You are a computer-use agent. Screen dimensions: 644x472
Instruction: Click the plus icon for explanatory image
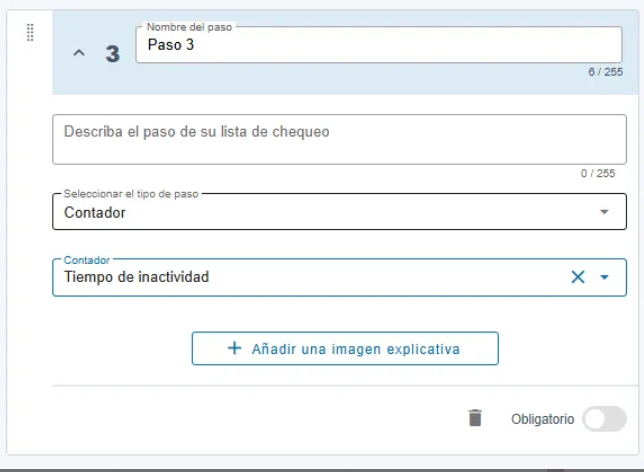click(235, 348)
